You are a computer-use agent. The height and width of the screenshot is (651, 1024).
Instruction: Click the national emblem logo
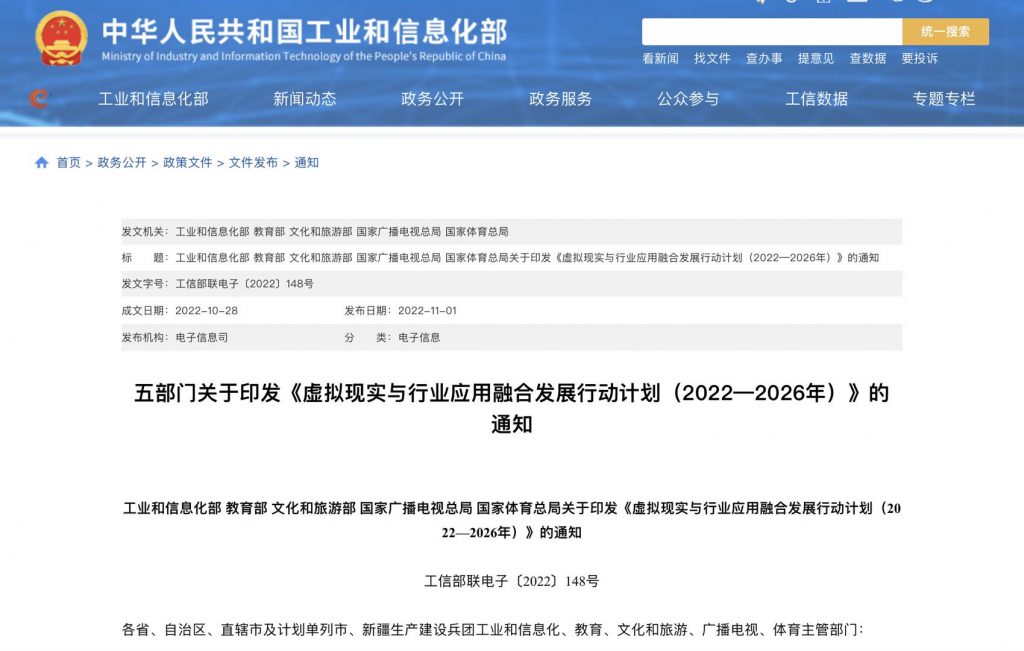tap(61, 39)
